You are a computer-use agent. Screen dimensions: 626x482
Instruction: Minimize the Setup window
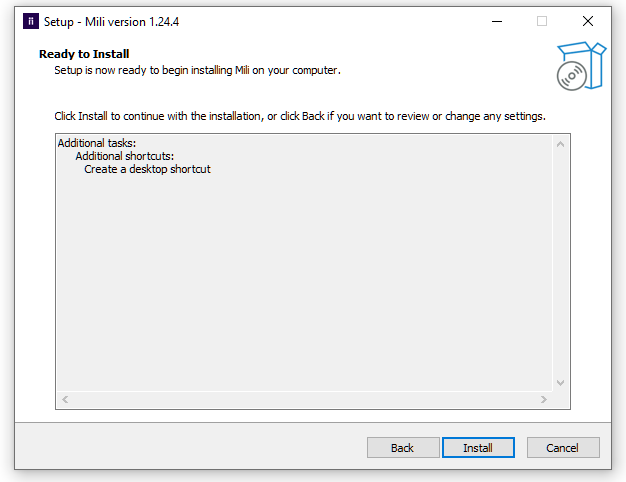pos(496,21)
